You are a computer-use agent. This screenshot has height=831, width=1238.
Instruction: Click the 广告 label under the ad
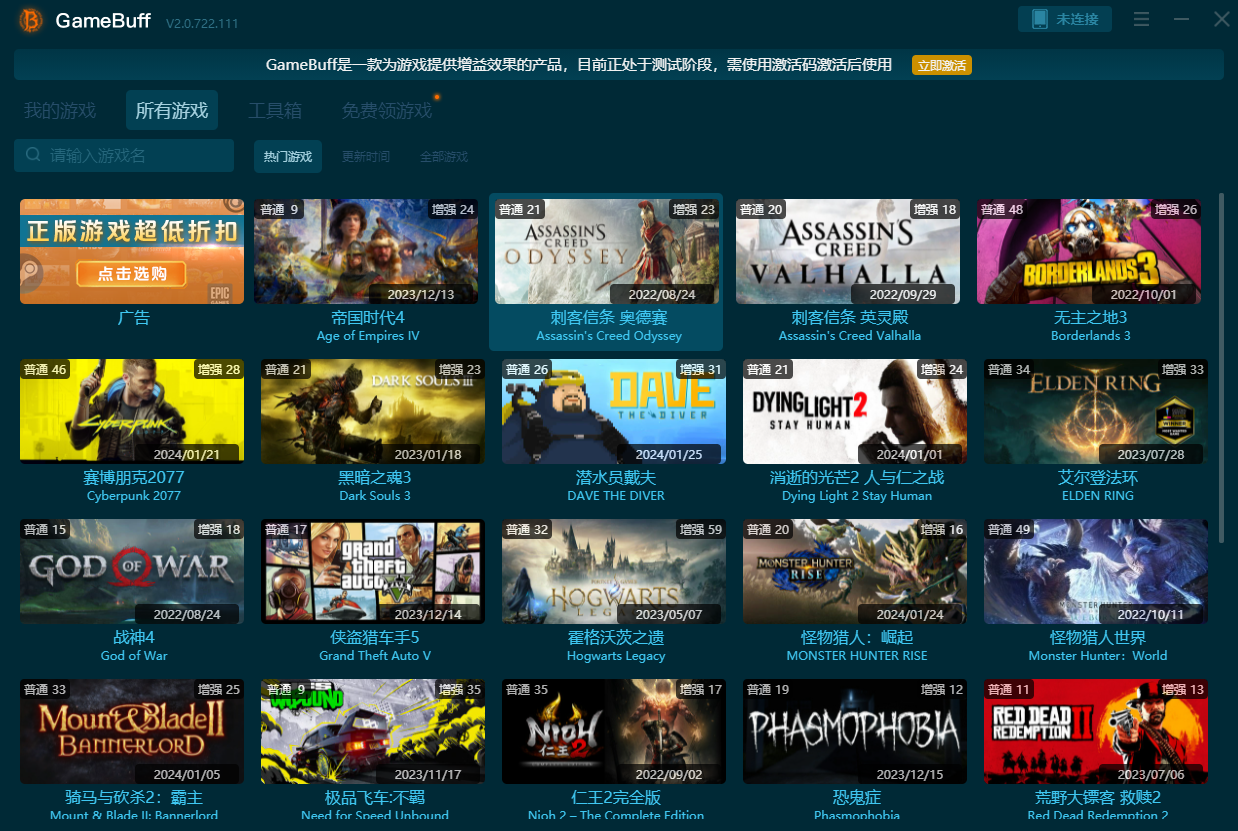(134, 317)
